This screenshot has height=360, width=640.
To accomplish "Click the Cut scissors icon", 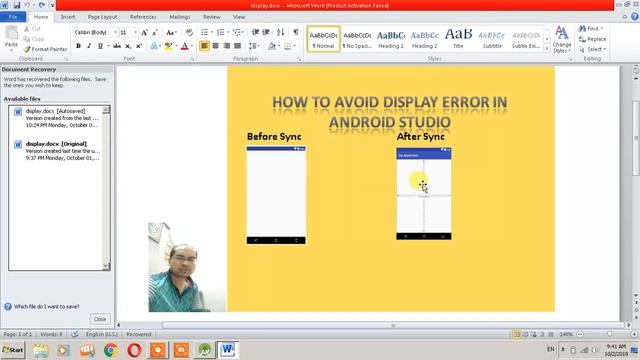I will click(27, 29).
